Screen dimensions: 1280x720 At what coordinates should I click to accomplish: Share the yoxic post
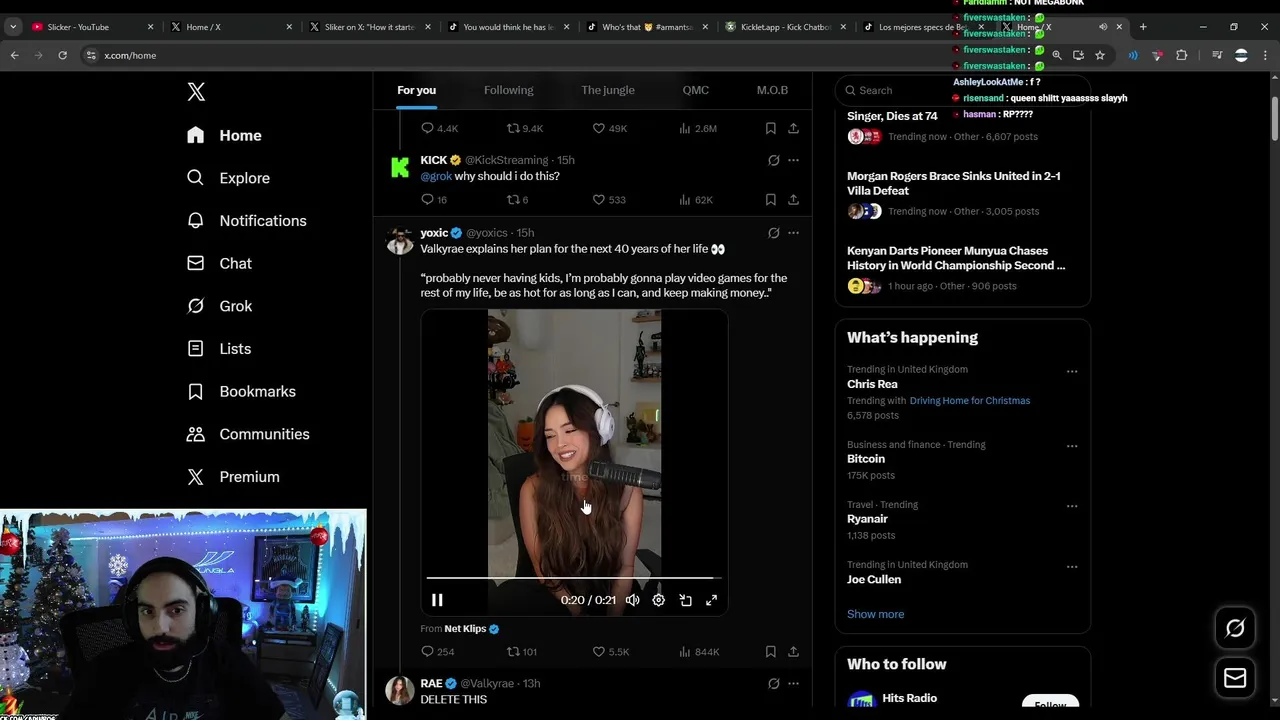pos(793,652)
